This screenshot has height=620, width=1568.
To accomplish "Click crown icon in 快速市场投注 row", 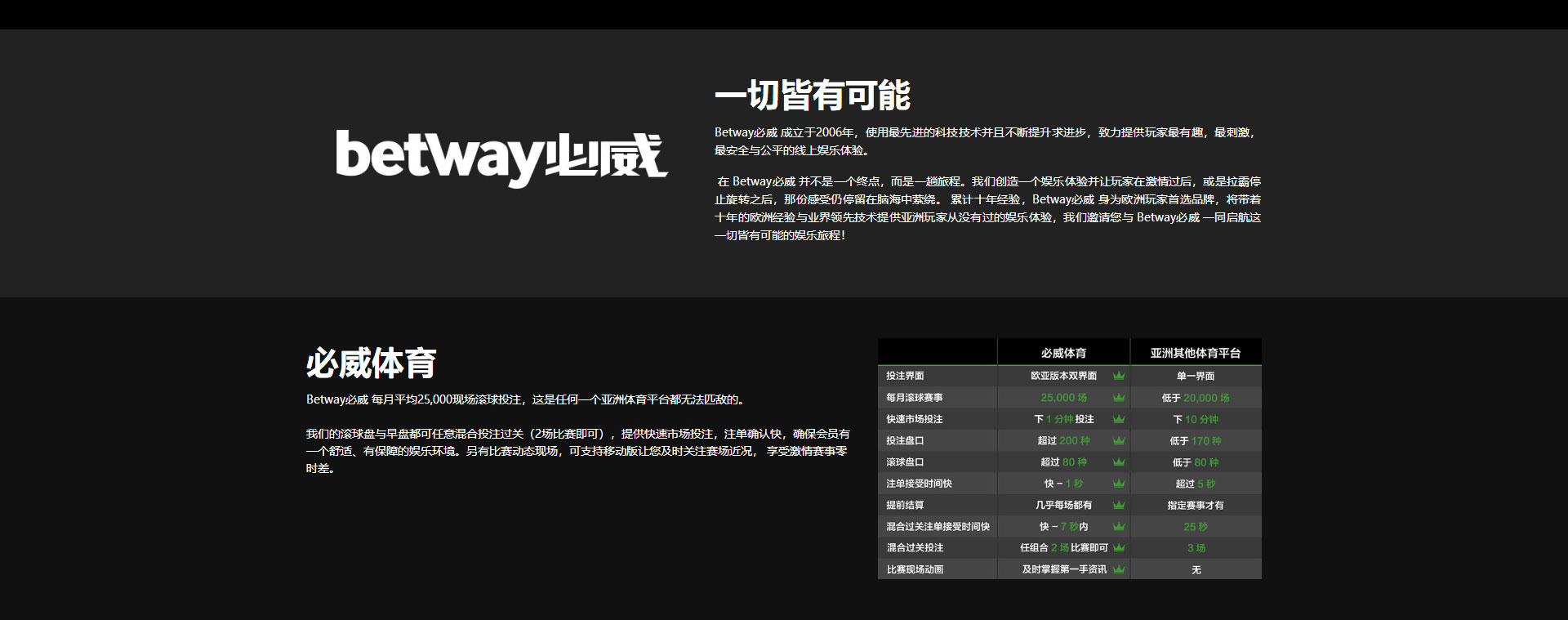I will 1118,419.
